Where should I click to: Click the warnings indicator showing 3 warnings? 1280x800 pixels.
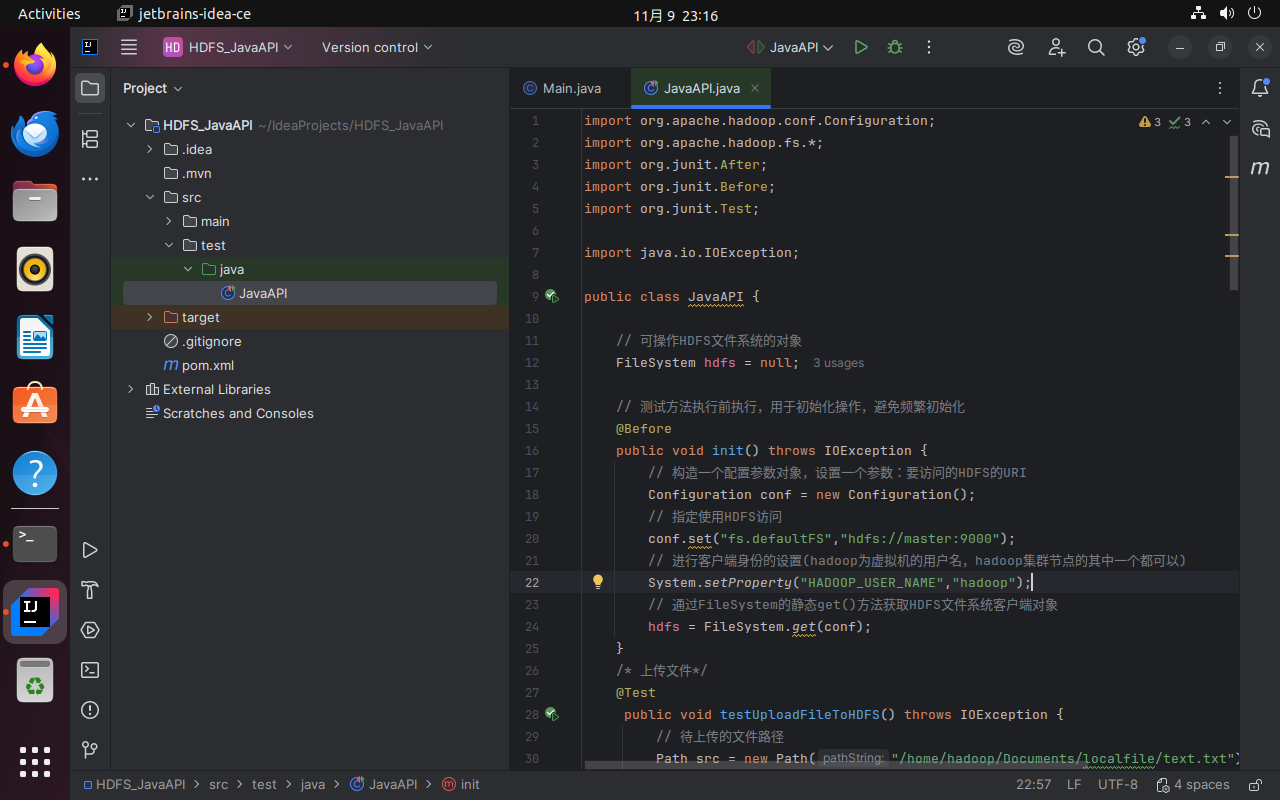[x=1150, y=122]
